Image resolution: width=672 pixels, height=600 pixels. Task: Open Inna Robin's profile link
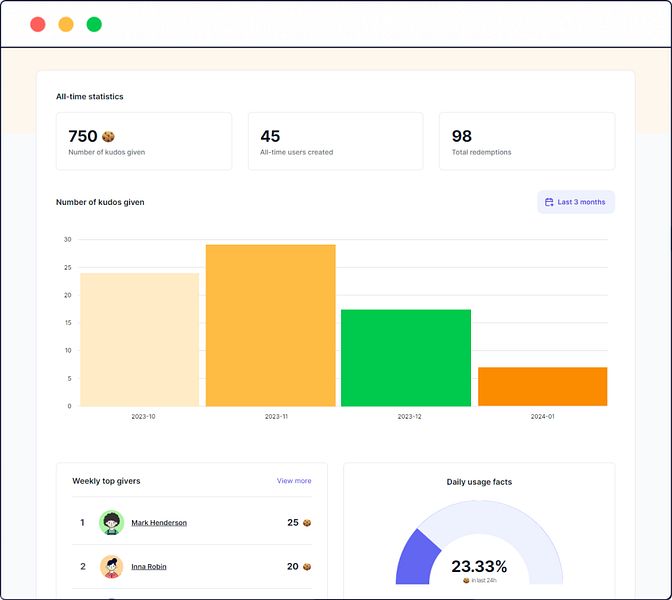click(149, 567)
